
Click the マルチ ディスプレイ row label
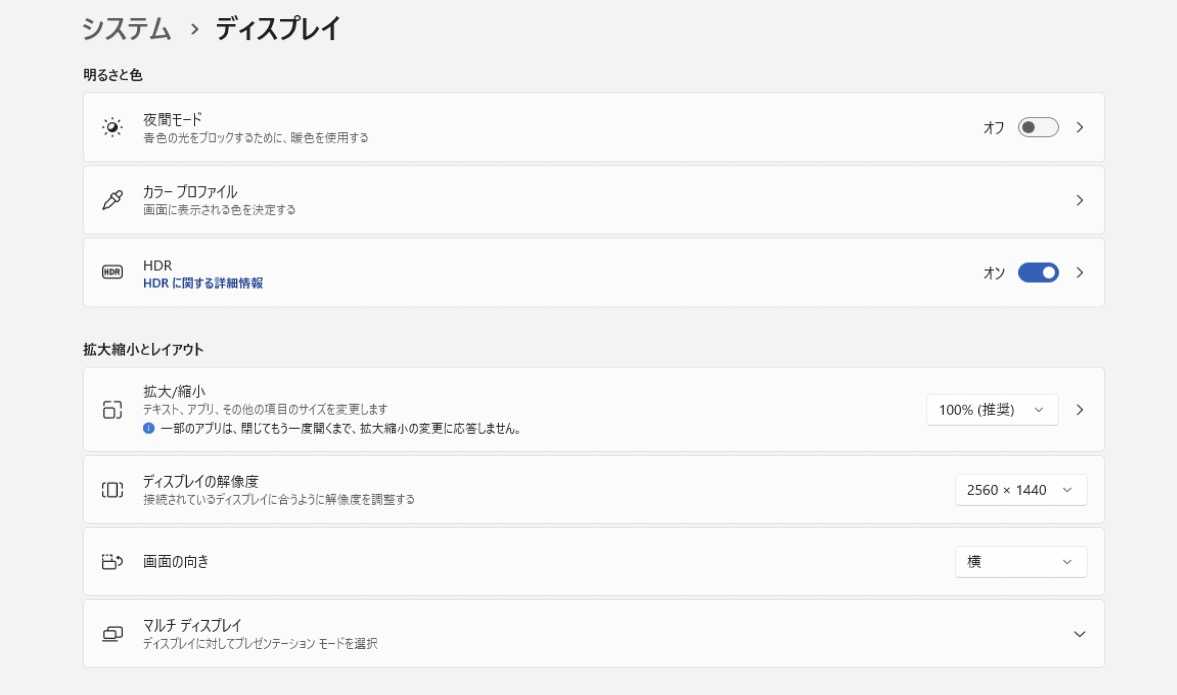[192, 626]
